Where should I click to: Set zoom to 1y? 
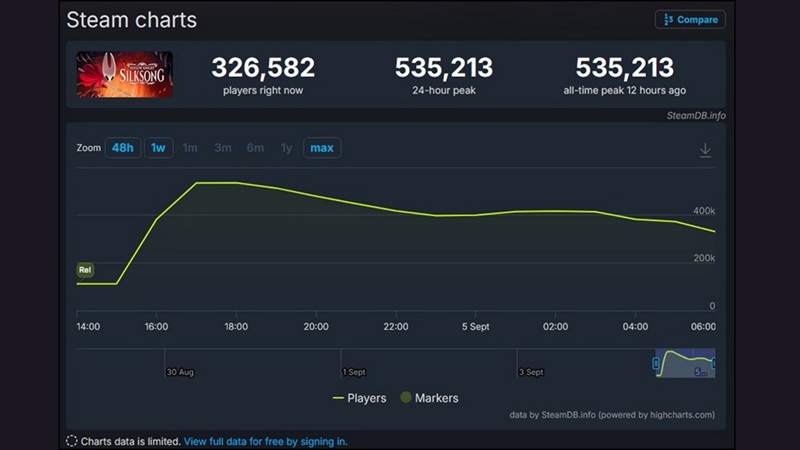coord(286,148)
